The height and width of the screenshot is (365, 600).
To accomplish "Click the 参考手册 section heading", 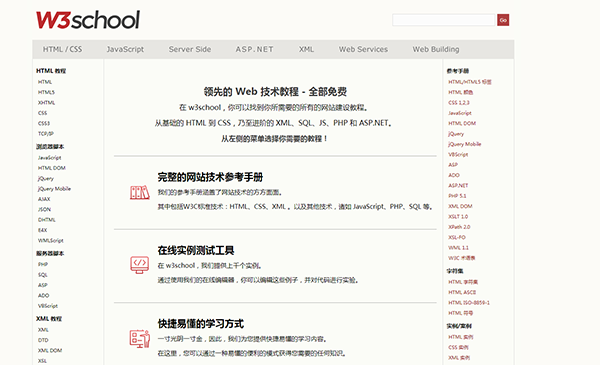I will [x=458, y=71].
